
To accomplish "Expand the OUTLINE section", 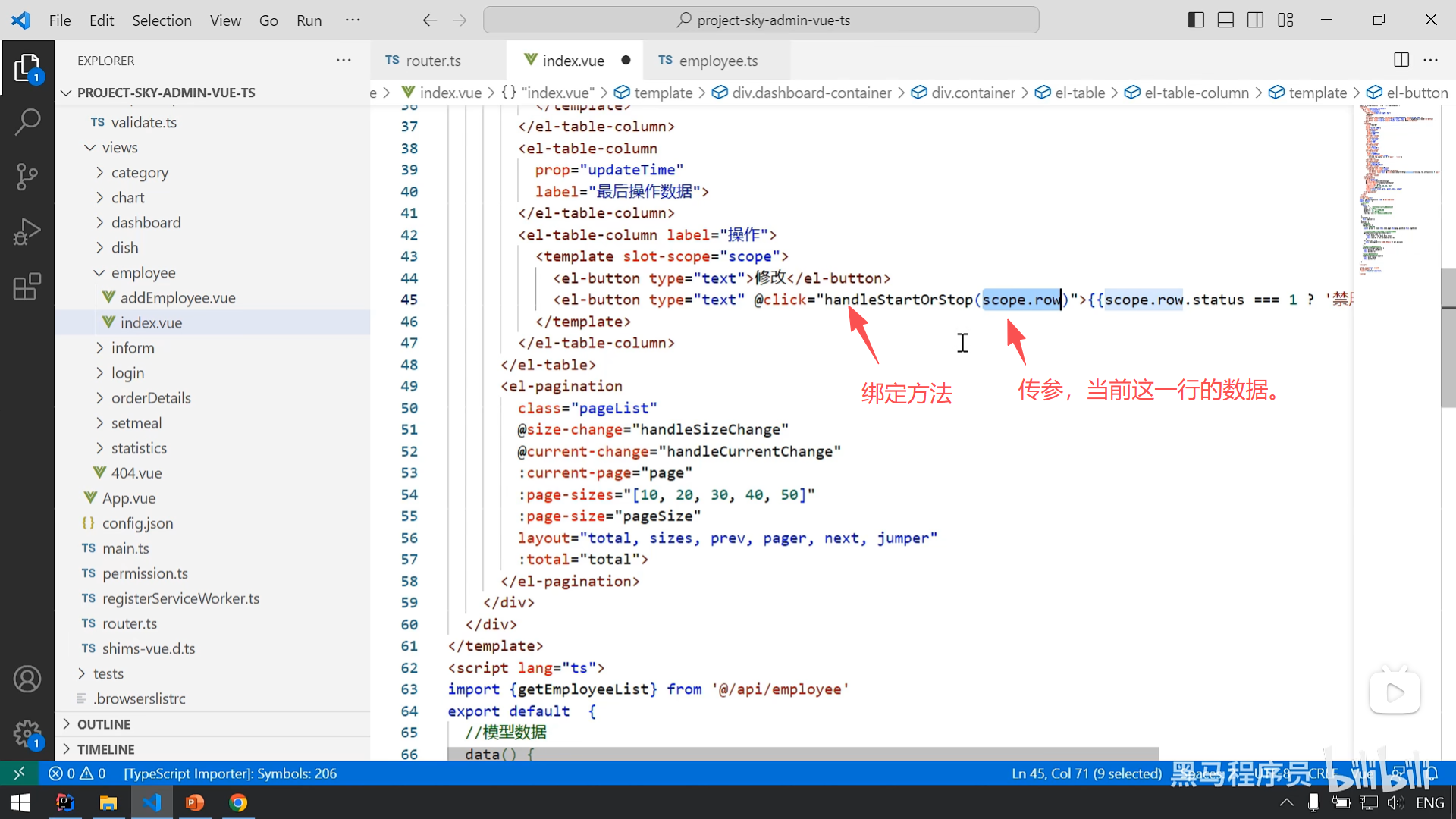I will click(x=104, y=724).
